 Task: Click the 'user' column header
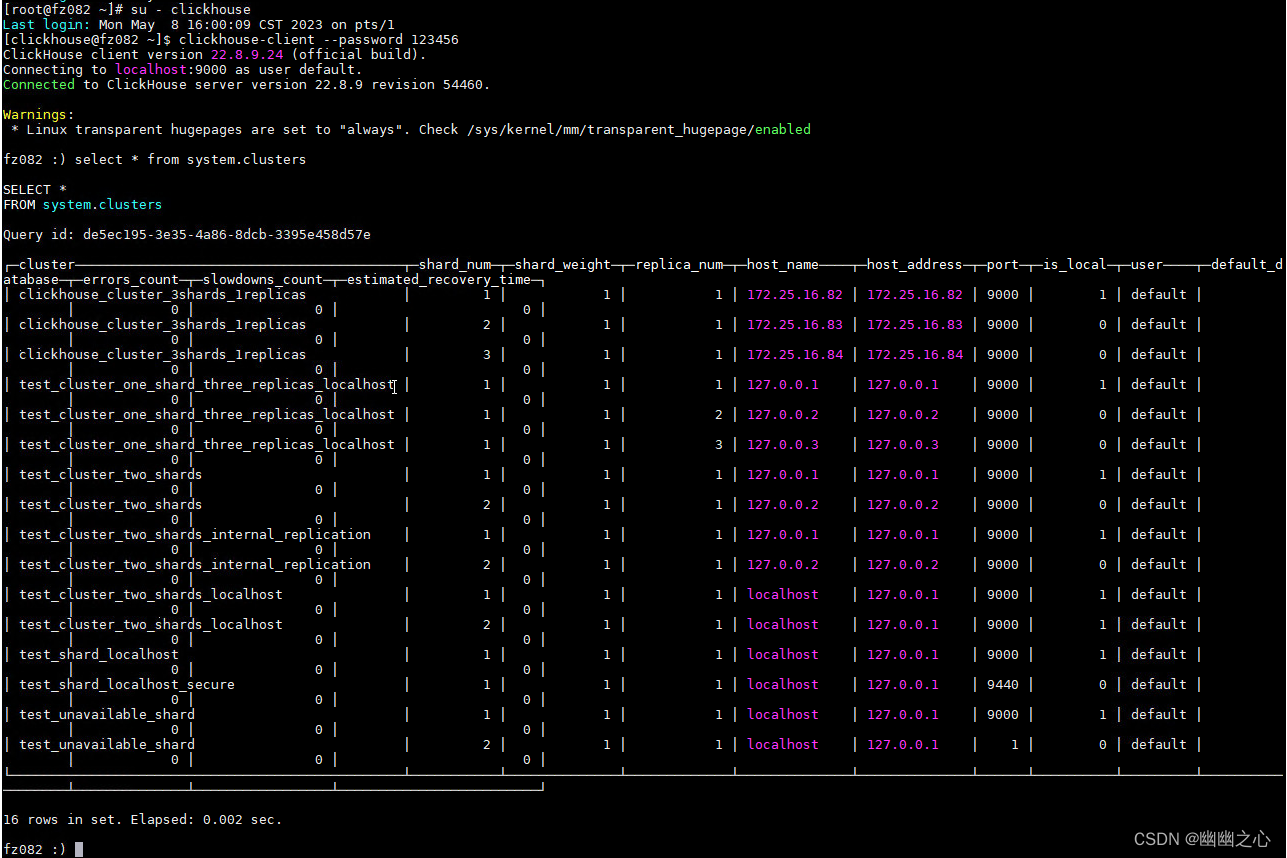click(x=1147, y=264)
